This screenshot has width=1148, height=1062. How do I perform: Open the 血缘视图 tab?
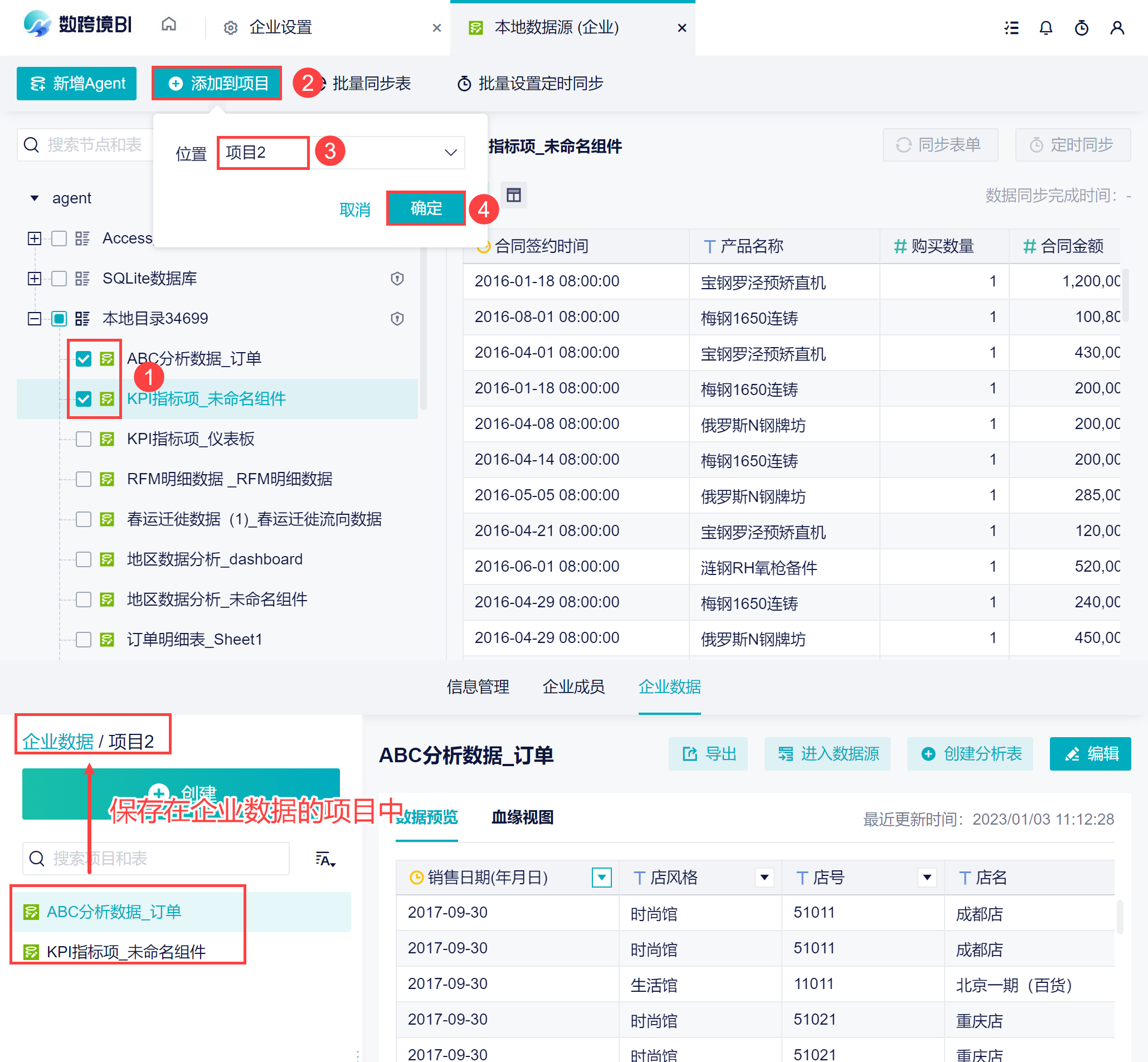[x=522, y=817]
